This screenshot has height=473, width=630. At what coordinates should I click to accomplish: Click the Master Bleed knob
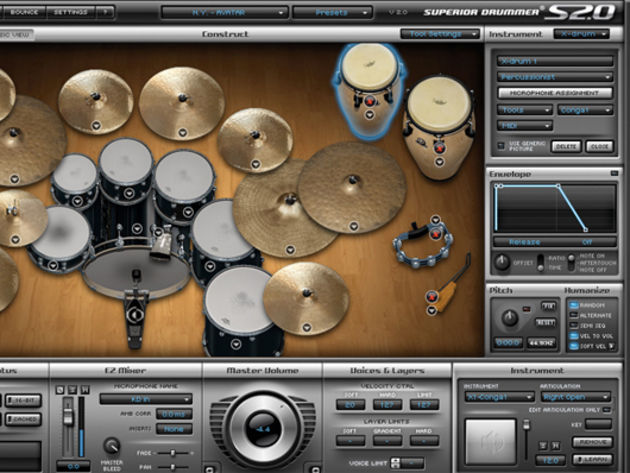112,446
